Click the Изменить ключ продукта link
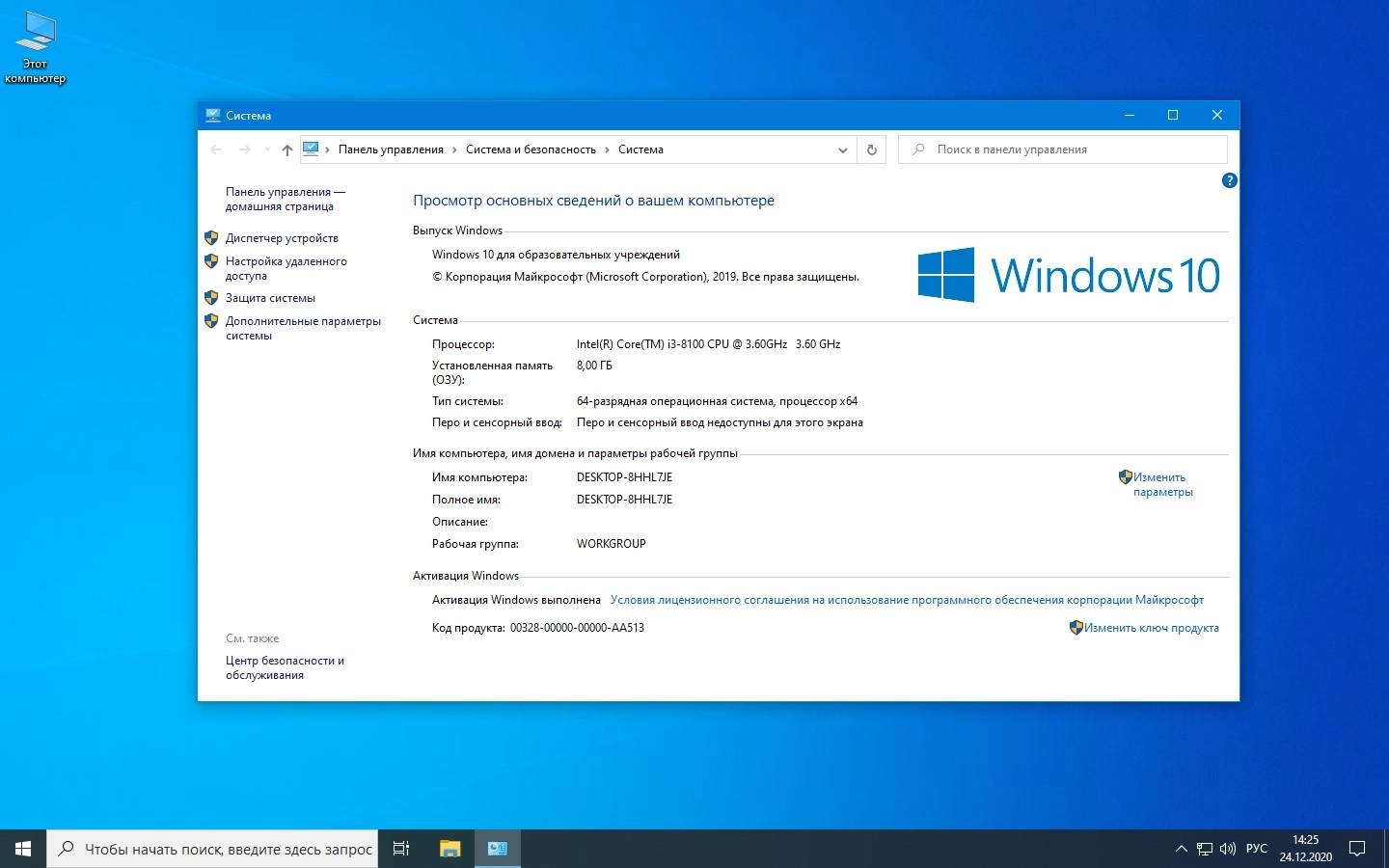The height and width of the screenshot is (868, 1389). coord(1151,628)
